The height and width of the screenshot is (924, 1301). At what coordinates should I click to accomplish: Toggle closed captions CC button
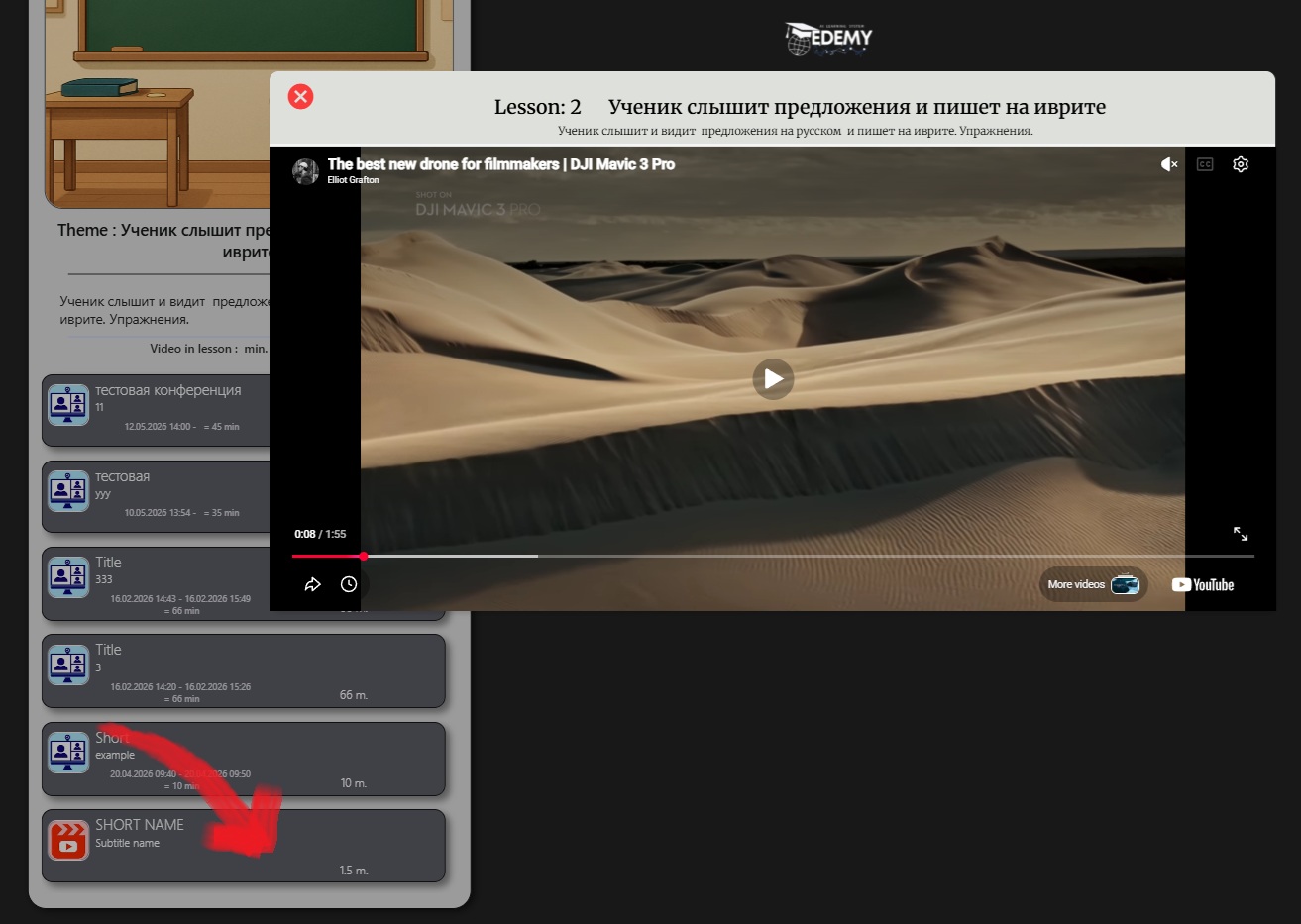pyautogui.click(x=1205, y=164)
